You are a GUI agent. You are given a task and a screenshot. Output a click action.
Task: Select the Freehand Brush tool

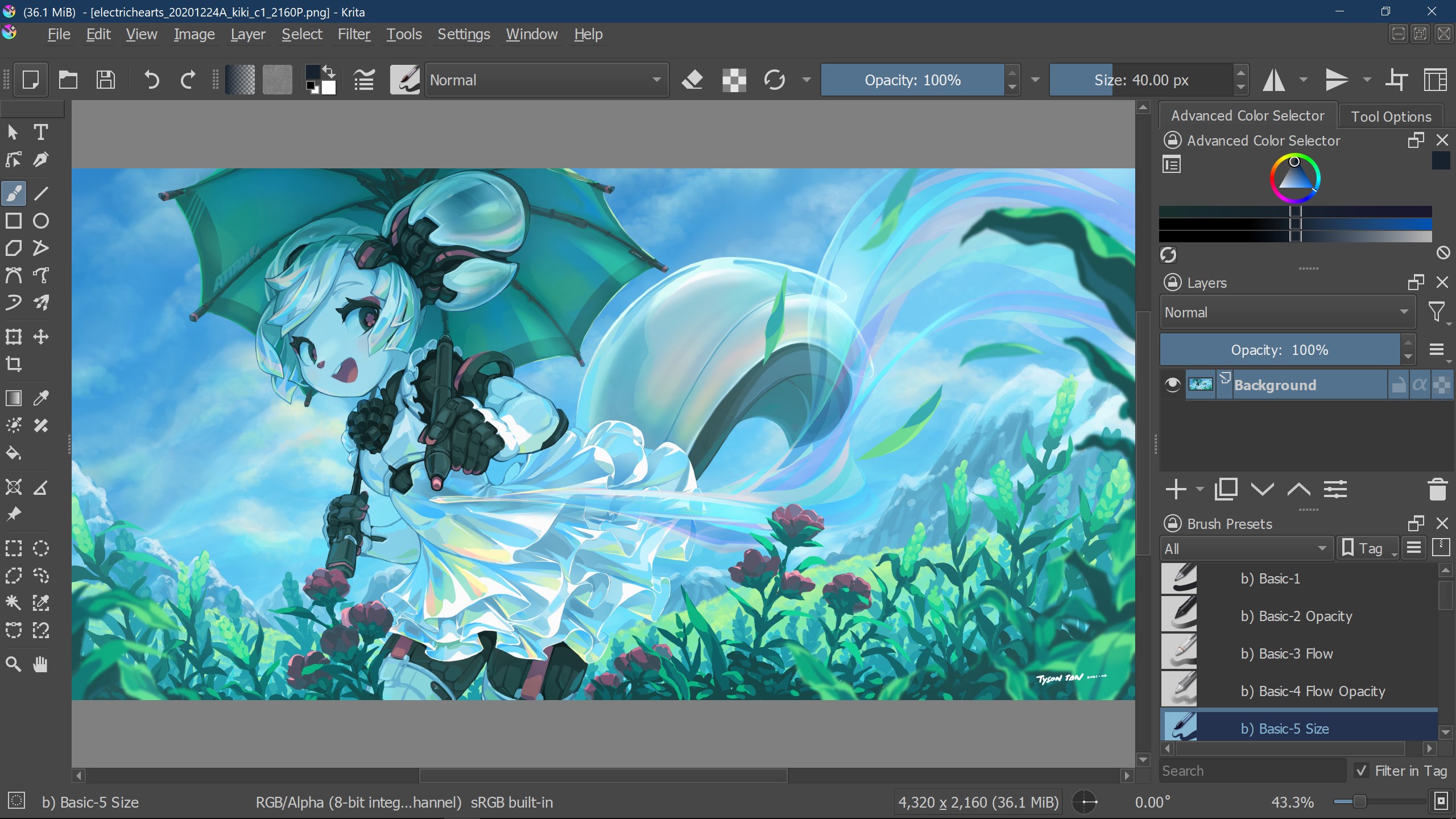click(14, 193)
